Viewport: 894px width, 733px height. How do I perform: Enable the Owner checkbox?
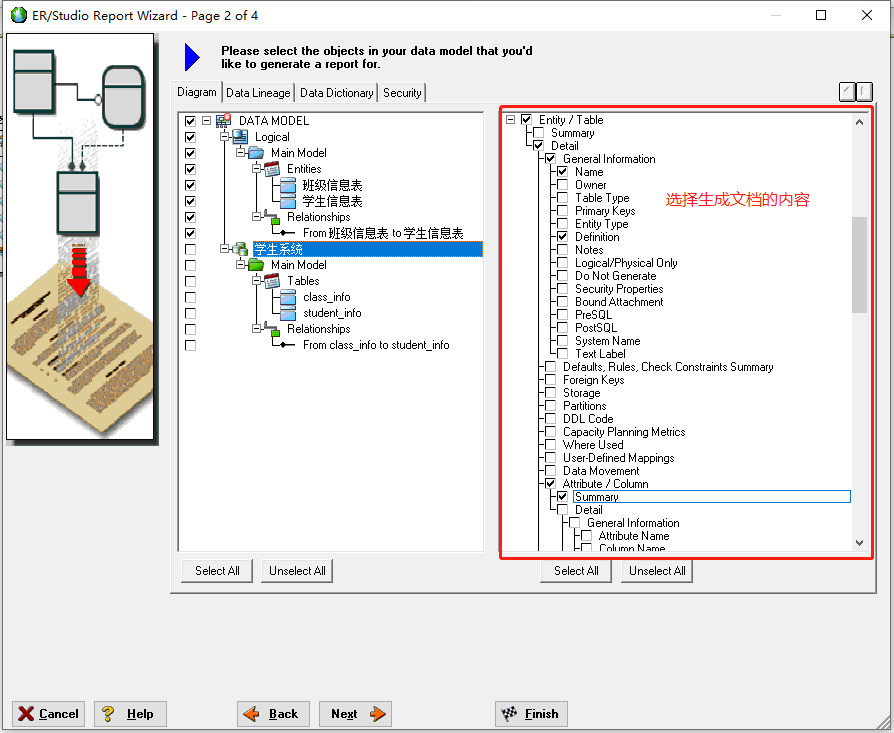(562, 185)
